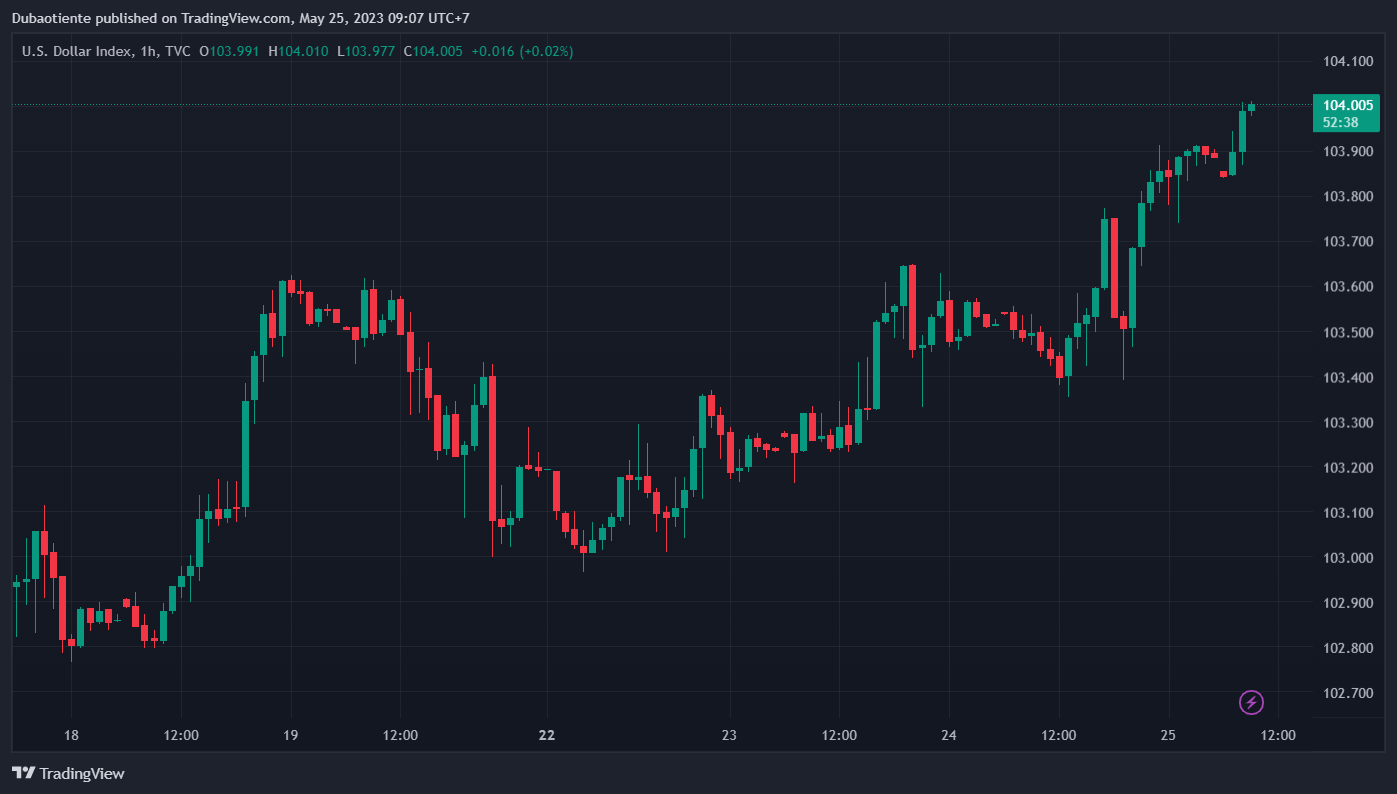The height and width of the screenshot is (794, 1397).
Task: Click the purple lightning bolt icon
Action: pyautogui.click(x=1251, y=702)
